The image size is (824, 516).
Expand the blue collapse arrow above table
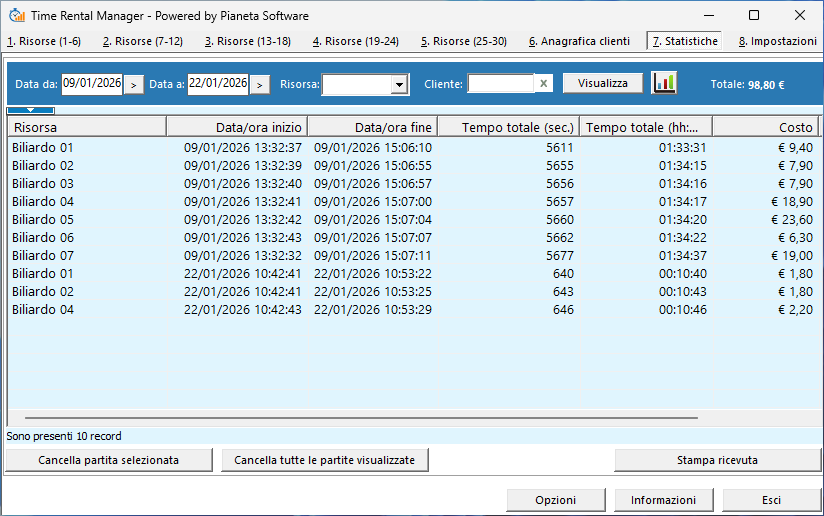tap(30, 109)
